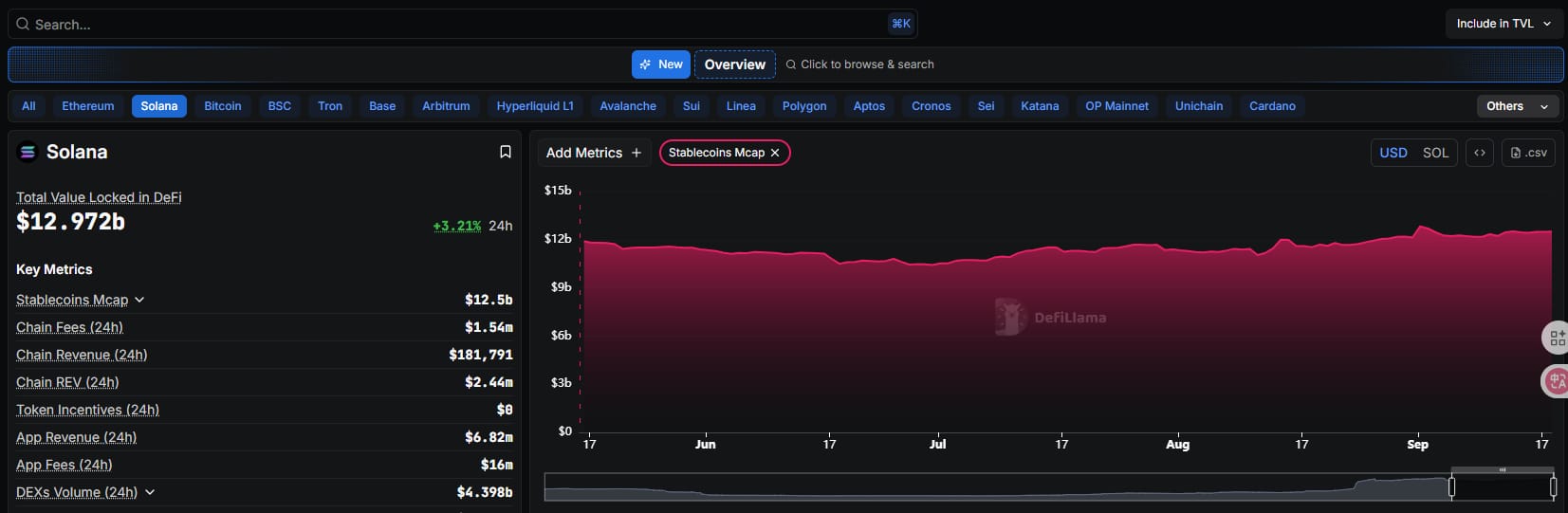This screenshot has height=513, width=1568.
Task: Select the Arbitrum chain tab
Action: 446,106
